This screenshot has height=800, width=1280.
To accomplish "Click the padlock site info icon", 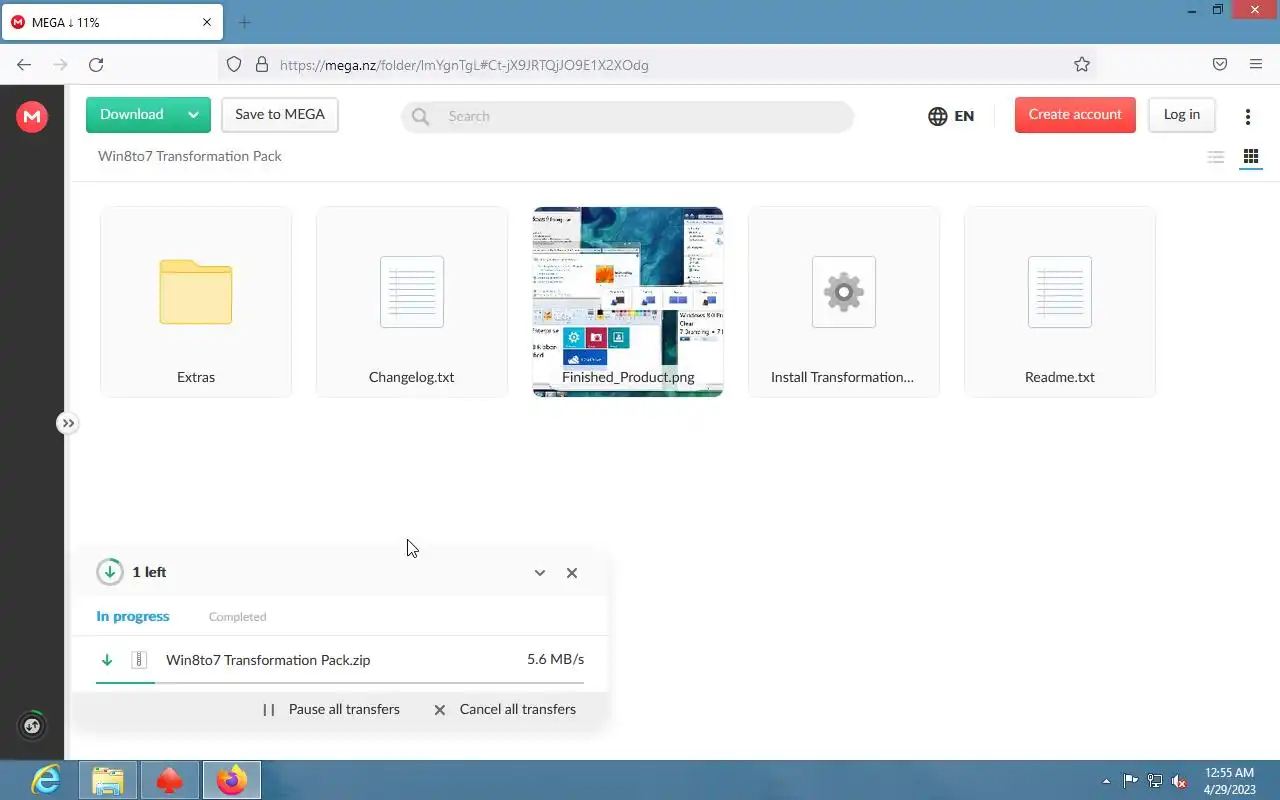I will pyautogui.click(x=262, y=65).
